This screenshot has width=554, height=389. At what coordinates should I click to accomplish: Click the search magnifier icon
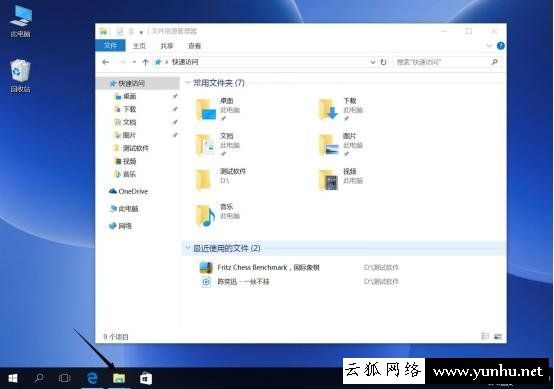coord(495,62)
